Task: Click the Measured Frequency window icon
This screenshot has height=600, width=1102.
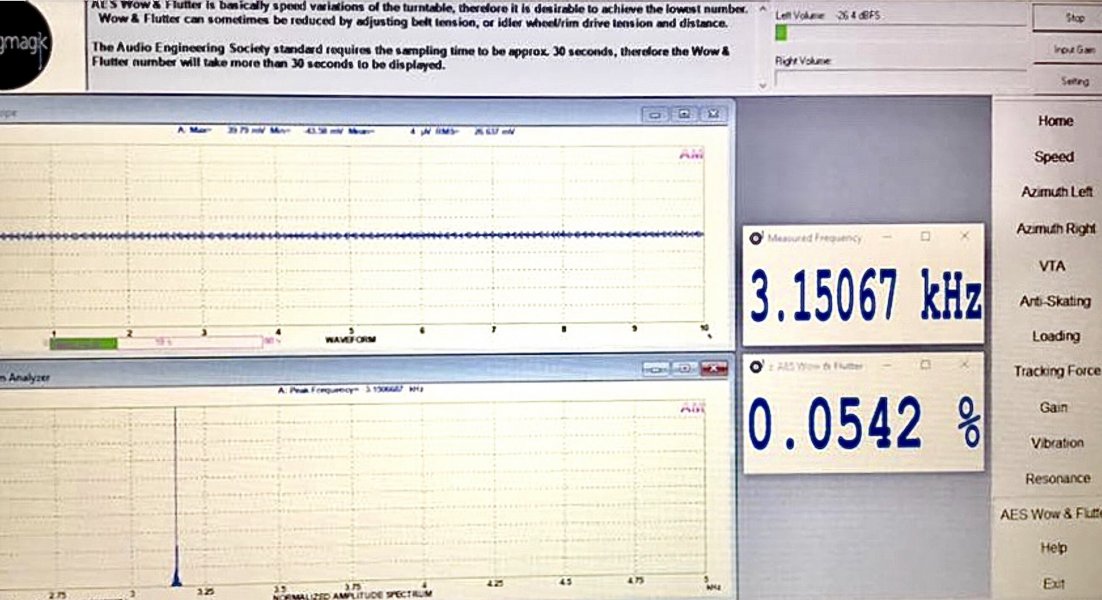Action: pos(757,238)
